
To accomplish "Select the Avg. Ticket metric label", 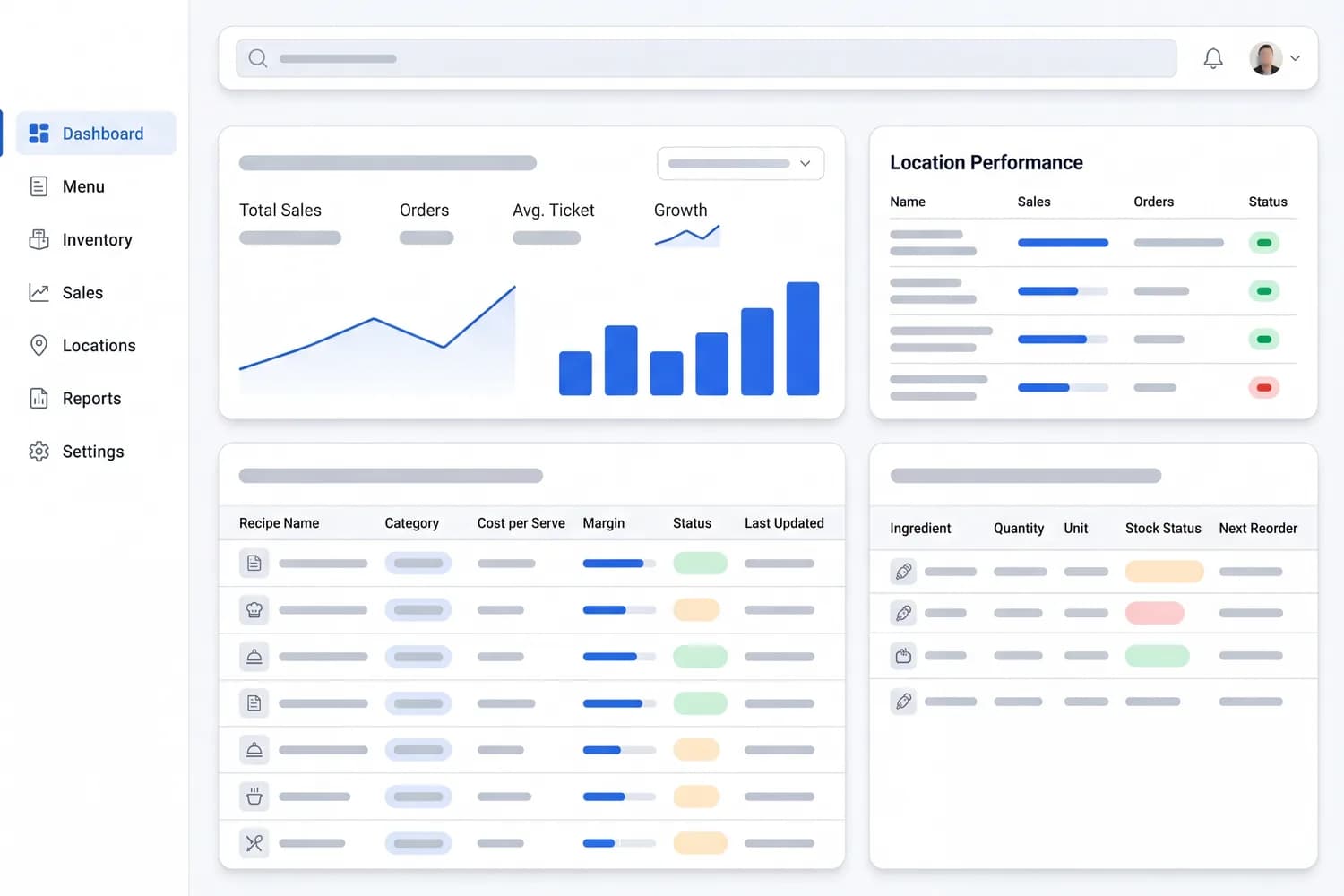I will point(553,210).
